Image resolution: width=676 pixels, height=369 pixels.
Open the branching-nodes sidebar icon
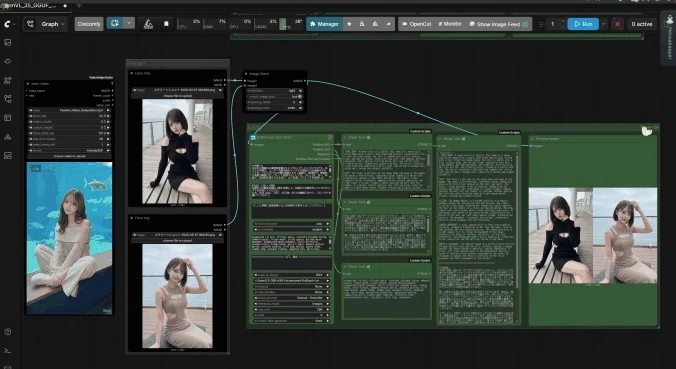pyautogui.click(x=8, y=99)
